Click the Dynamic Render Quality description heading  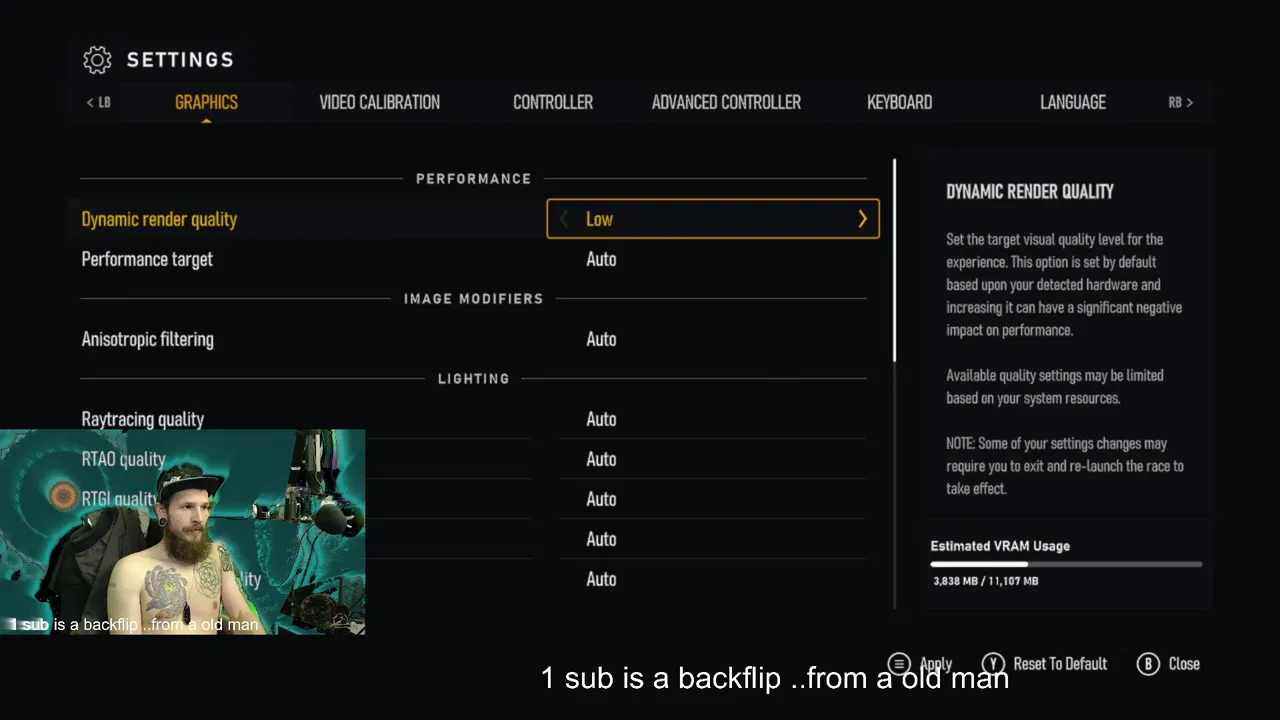(x=1030, y=191)
